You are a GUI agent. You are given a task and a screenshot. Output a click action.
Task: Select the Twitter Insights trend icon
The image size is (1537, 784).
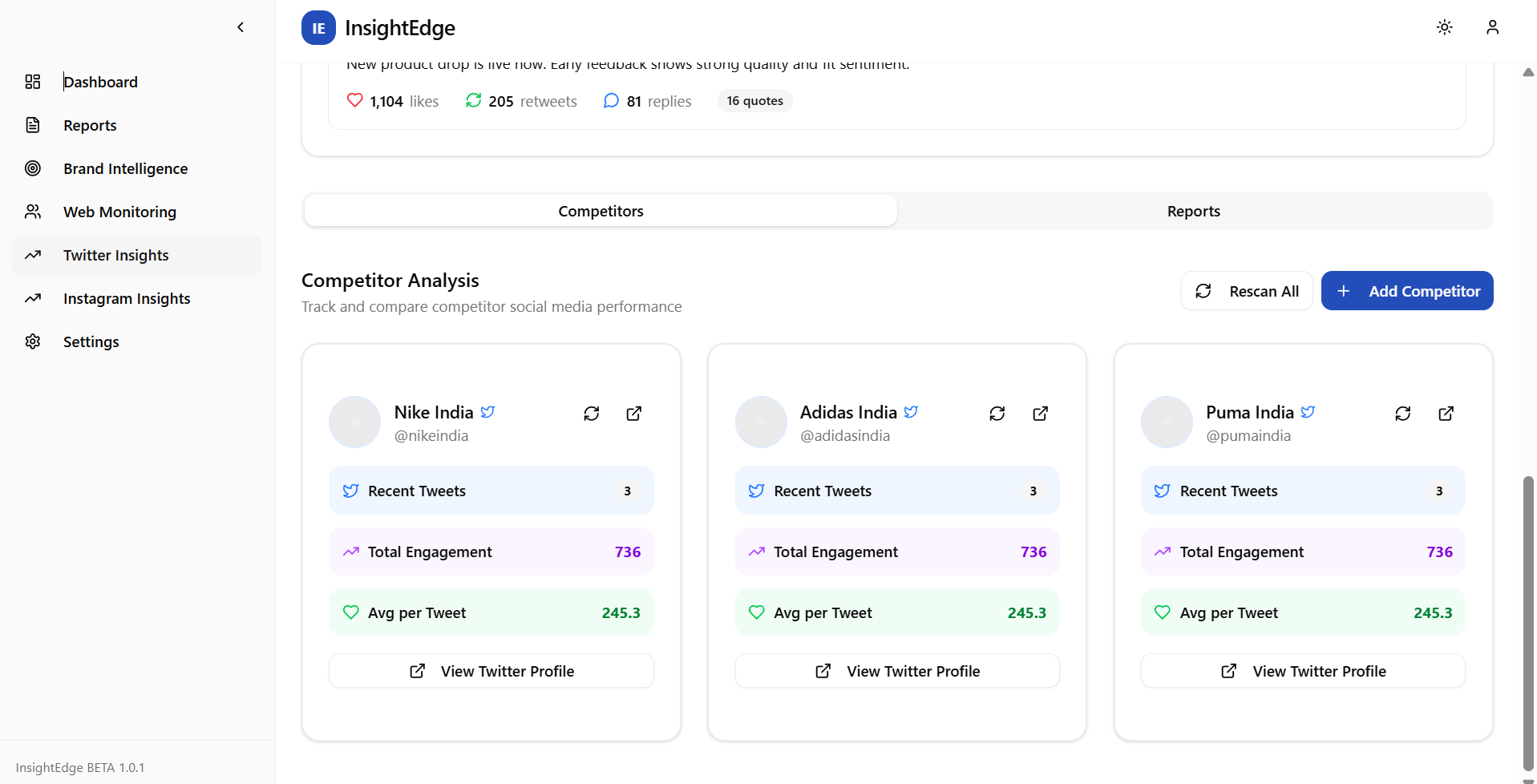click(x=33, y=255)
